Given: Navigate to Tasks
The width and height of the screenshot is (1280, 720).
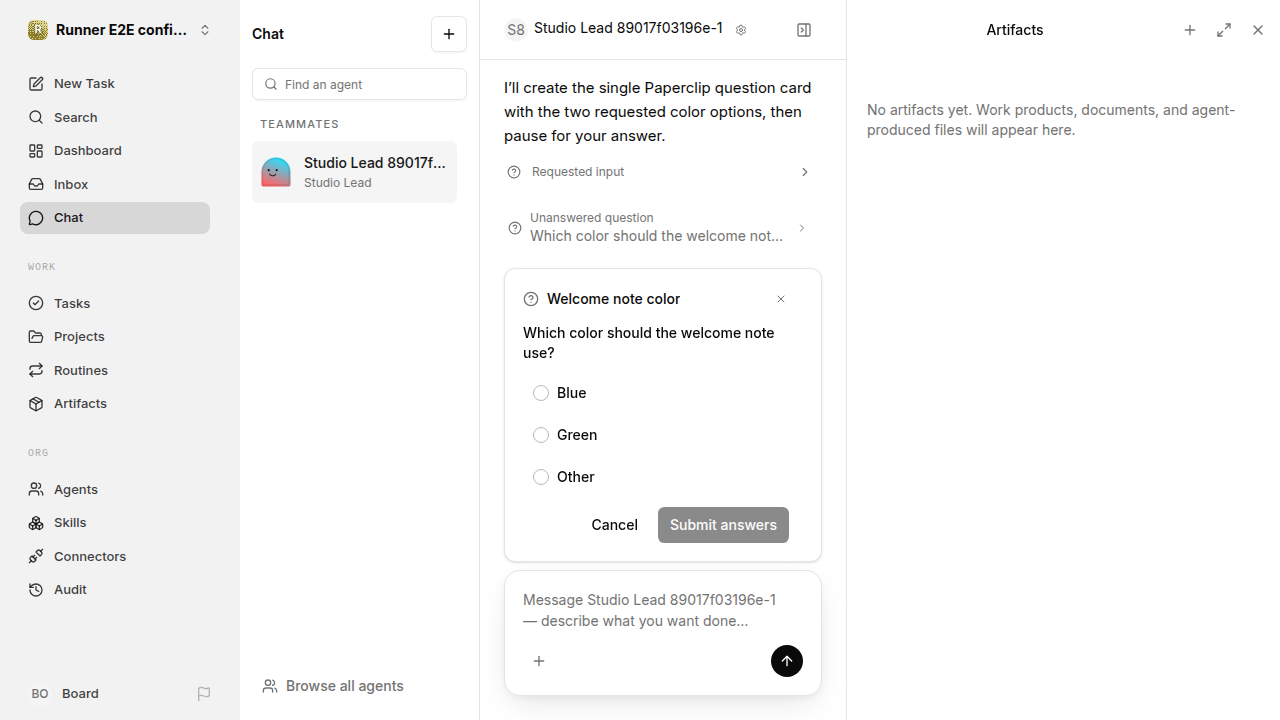Looking at the screenshot, I should pos(115,303).
